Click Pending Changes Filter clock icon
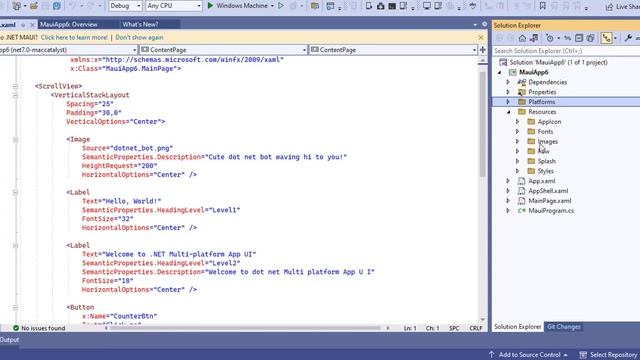The height and width of the screenshot is (360, 640). pyautogui.click(x=550, y=38)
